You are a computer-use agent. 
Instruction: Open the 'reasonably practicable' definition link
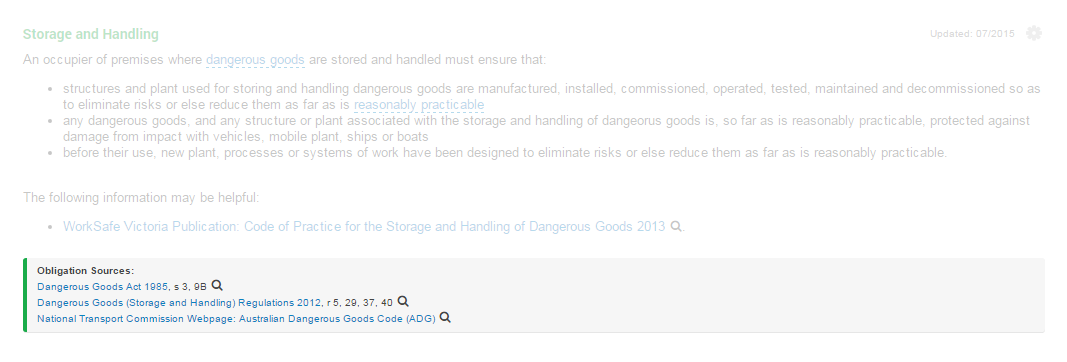point(419,105)
